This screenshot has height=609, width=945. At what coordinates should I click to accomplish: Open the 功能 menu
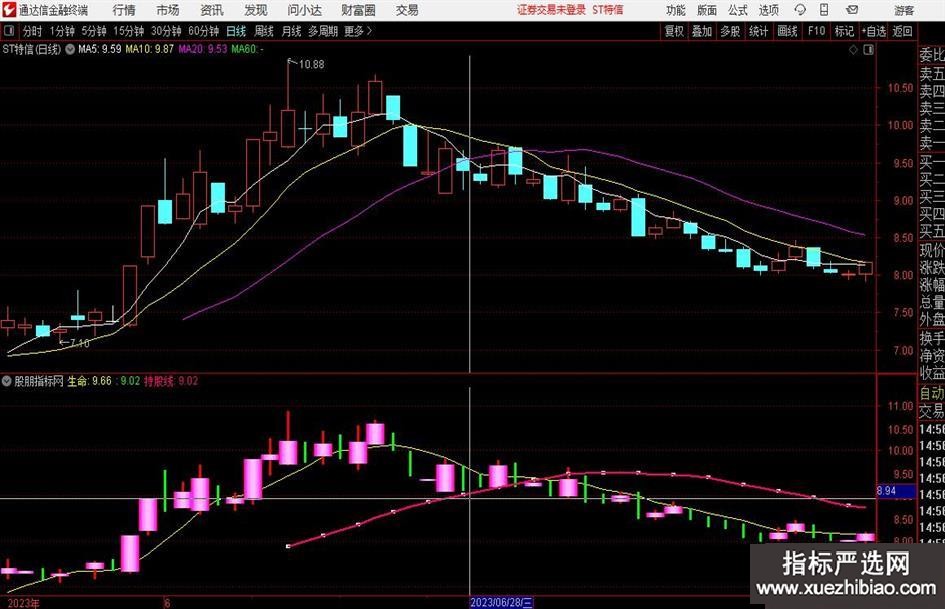click(676, 10)
